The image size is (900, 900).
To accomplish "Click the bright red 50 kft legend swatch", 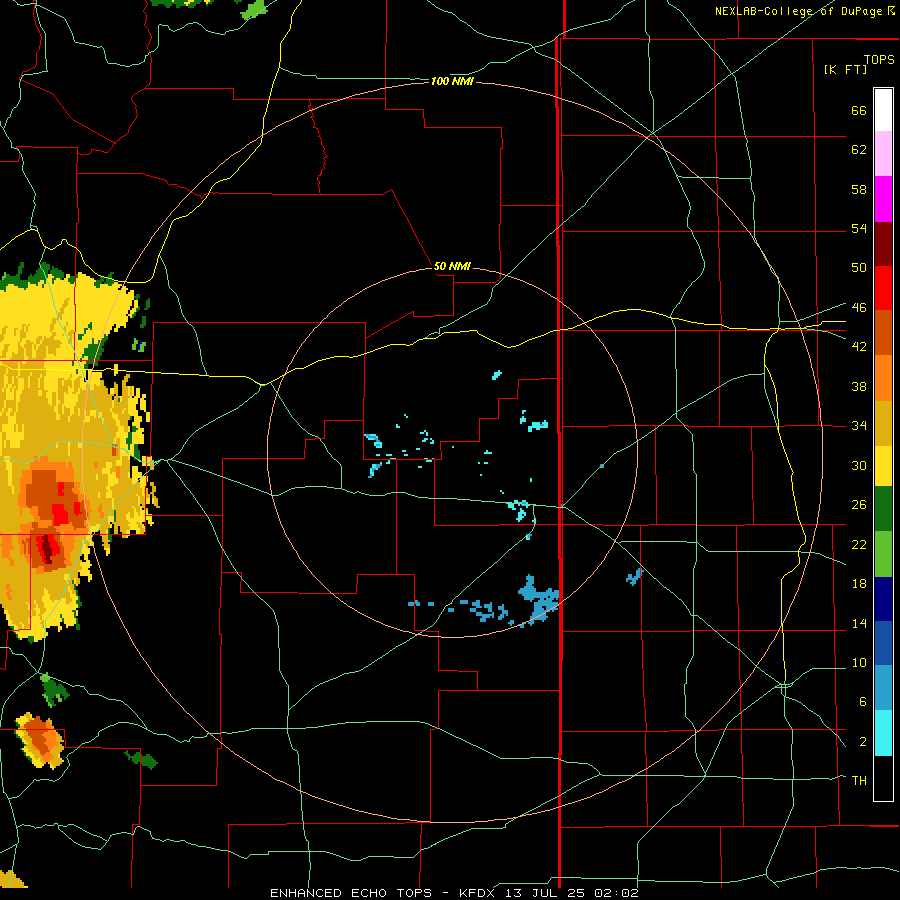I will coord(883,288).
